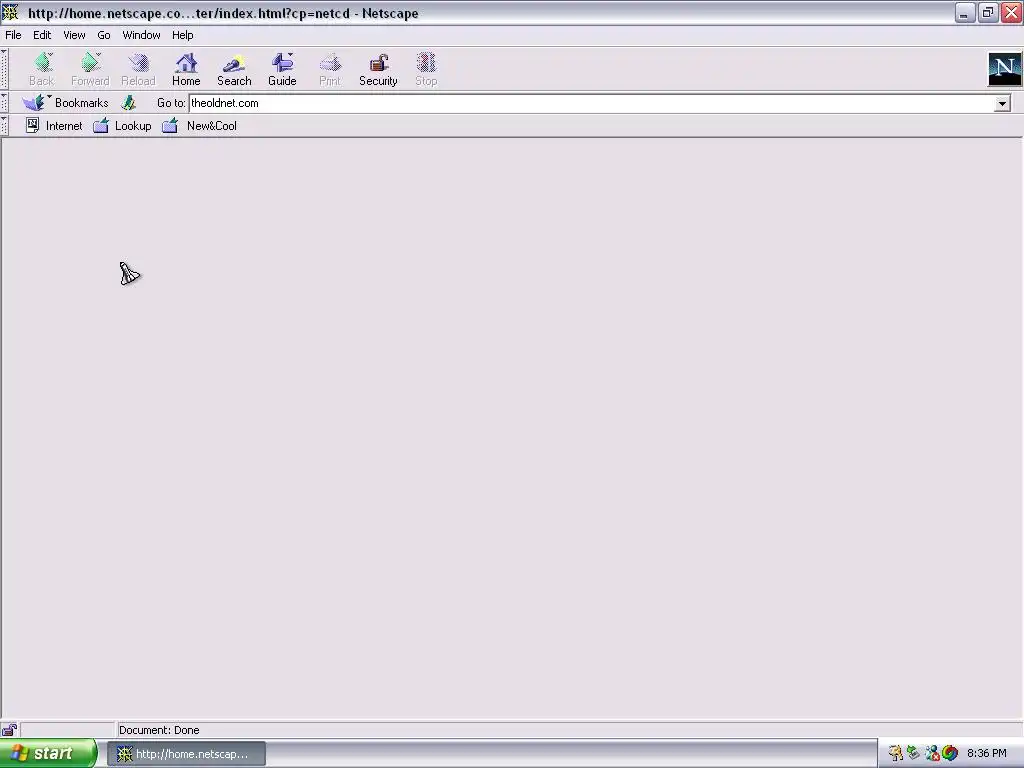This screenshot has height=768, width=1024.
Task: Click the Stop loading button
Action: [x=426, y=69]
